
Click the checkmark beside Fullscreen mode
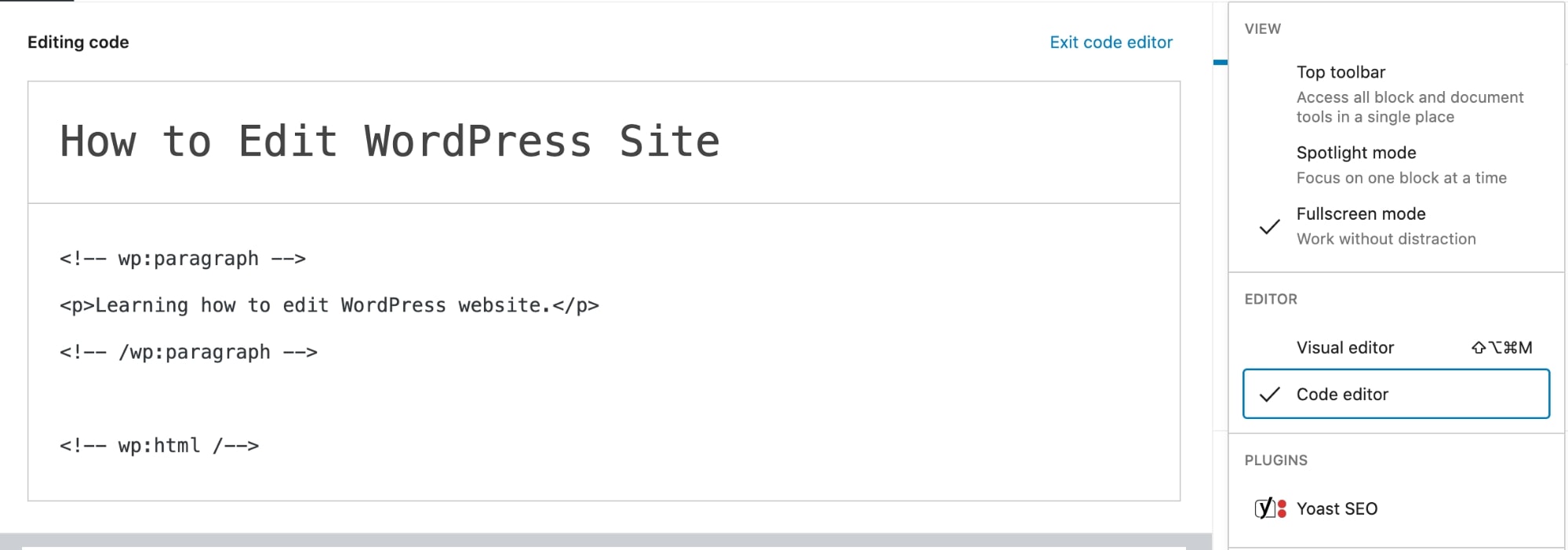[1268, 228]
